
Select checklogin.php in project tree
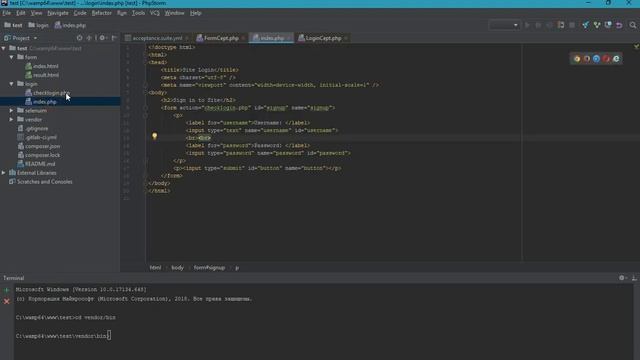(51, 93)
